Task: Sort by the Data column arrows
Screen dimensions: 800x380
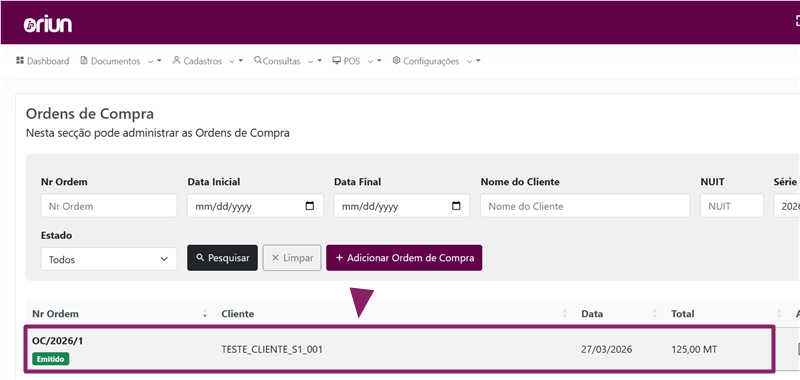Action: 655,314
